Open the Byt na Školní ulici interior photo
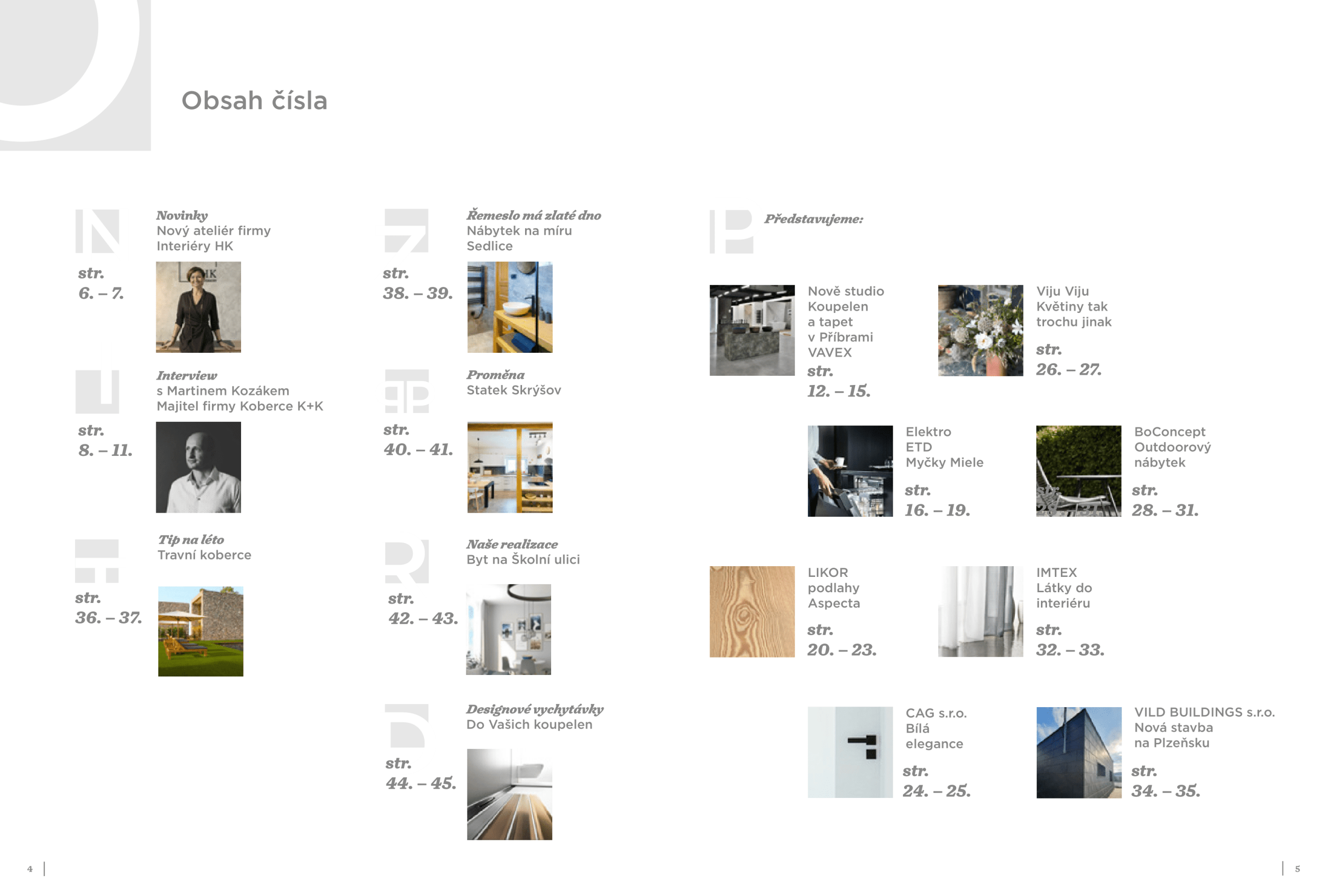The width and height of the screenshot is (1328, 896). click(x=509, y=629)
